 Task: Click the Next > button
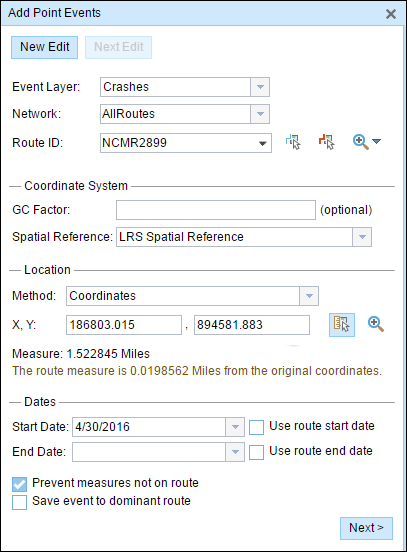(x=366, y=528)
